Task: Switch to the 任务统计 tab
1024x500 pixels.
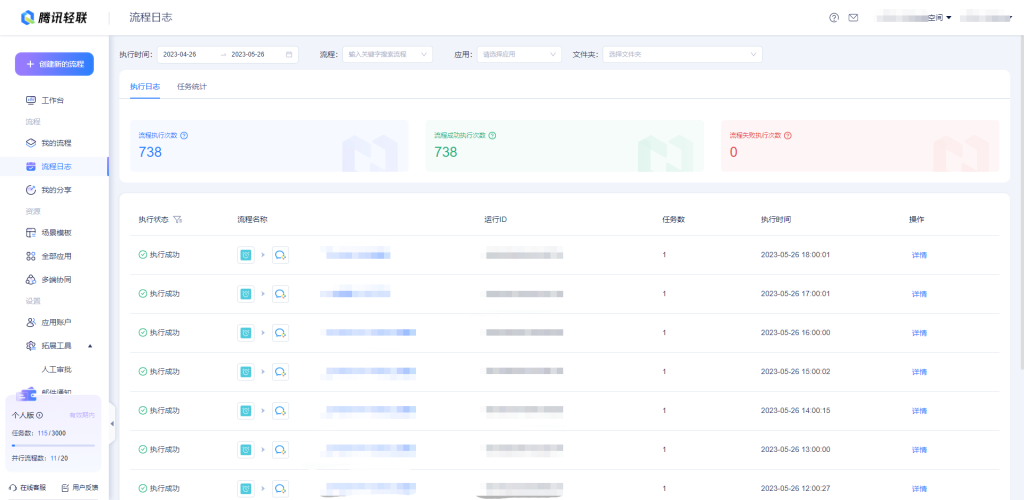Action: click(192, 86)
